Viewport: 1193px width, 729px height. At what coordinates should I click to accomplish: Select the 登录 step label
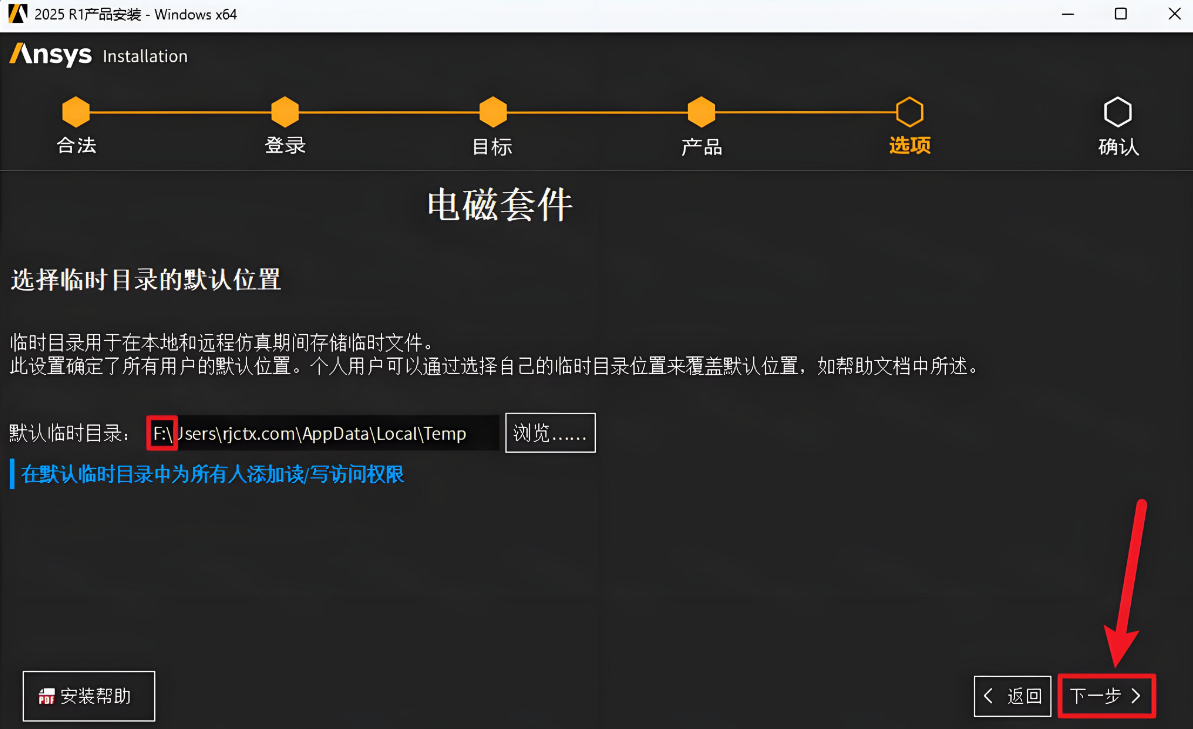pyautogui.click(x=285, y=145)
